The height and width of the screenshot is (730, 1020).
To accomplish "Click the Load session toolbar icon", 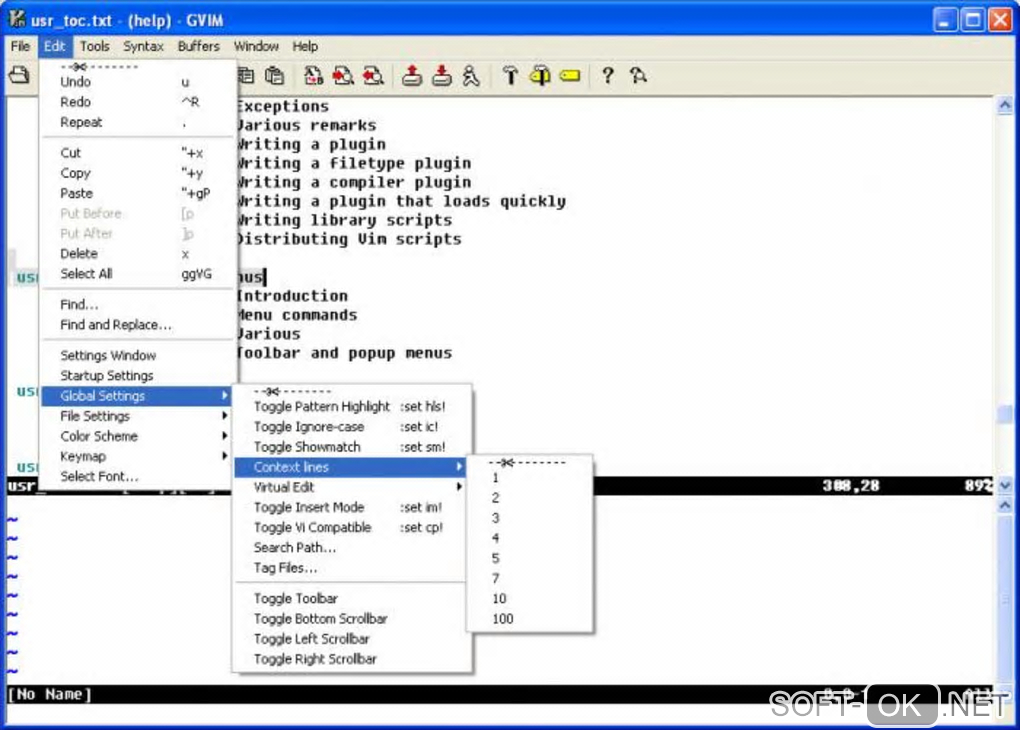I will 412,76.
